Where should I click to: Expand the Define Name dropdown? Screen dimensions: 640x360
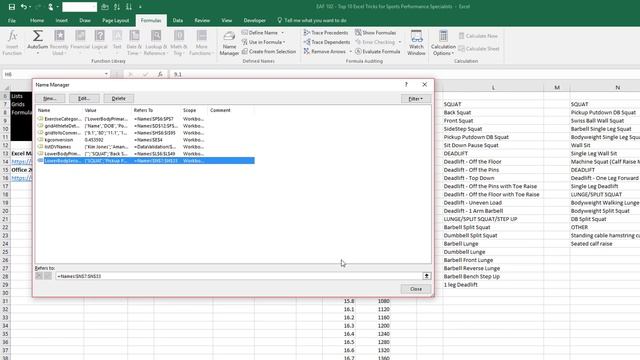point(282,33)
